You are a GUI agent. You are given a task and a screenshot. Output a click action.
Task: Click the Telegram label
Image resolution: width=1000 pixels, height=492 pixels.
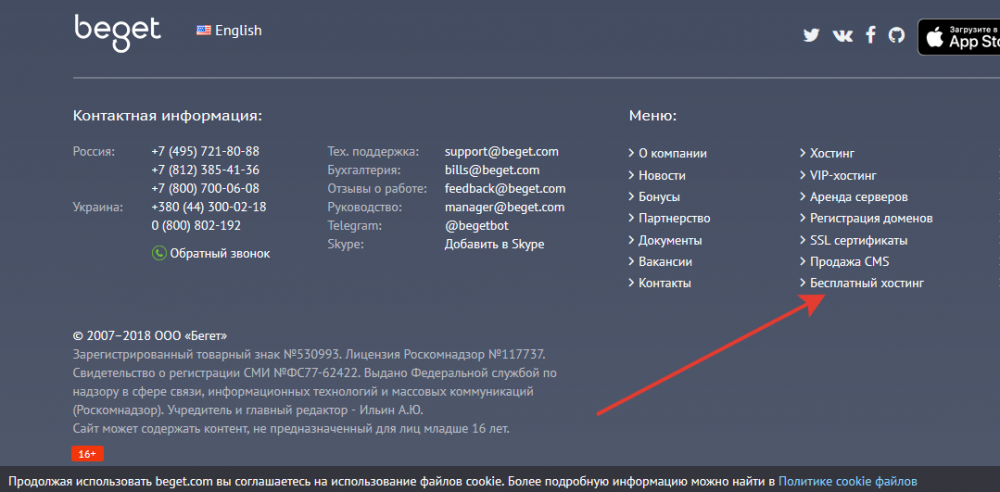355,226
